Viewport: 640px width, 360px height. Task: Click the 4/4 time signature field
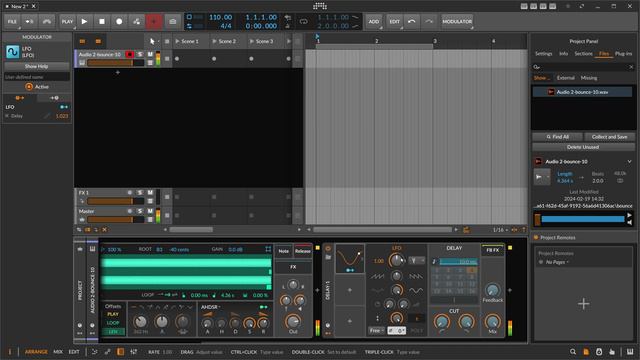226,26
